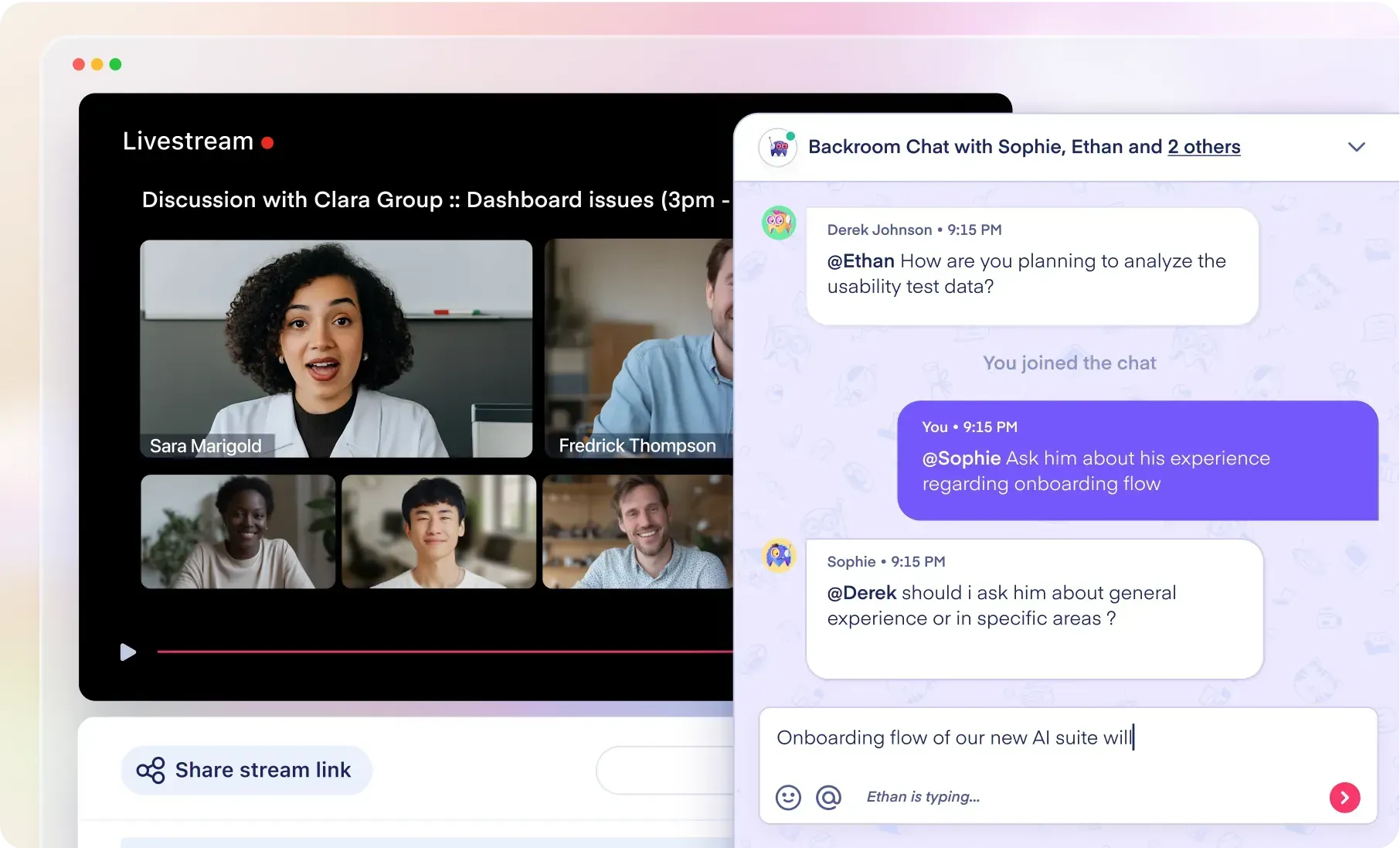Open the emoji picker in chat
This screenshot has height=848, width=1400.
click(788, 797)
